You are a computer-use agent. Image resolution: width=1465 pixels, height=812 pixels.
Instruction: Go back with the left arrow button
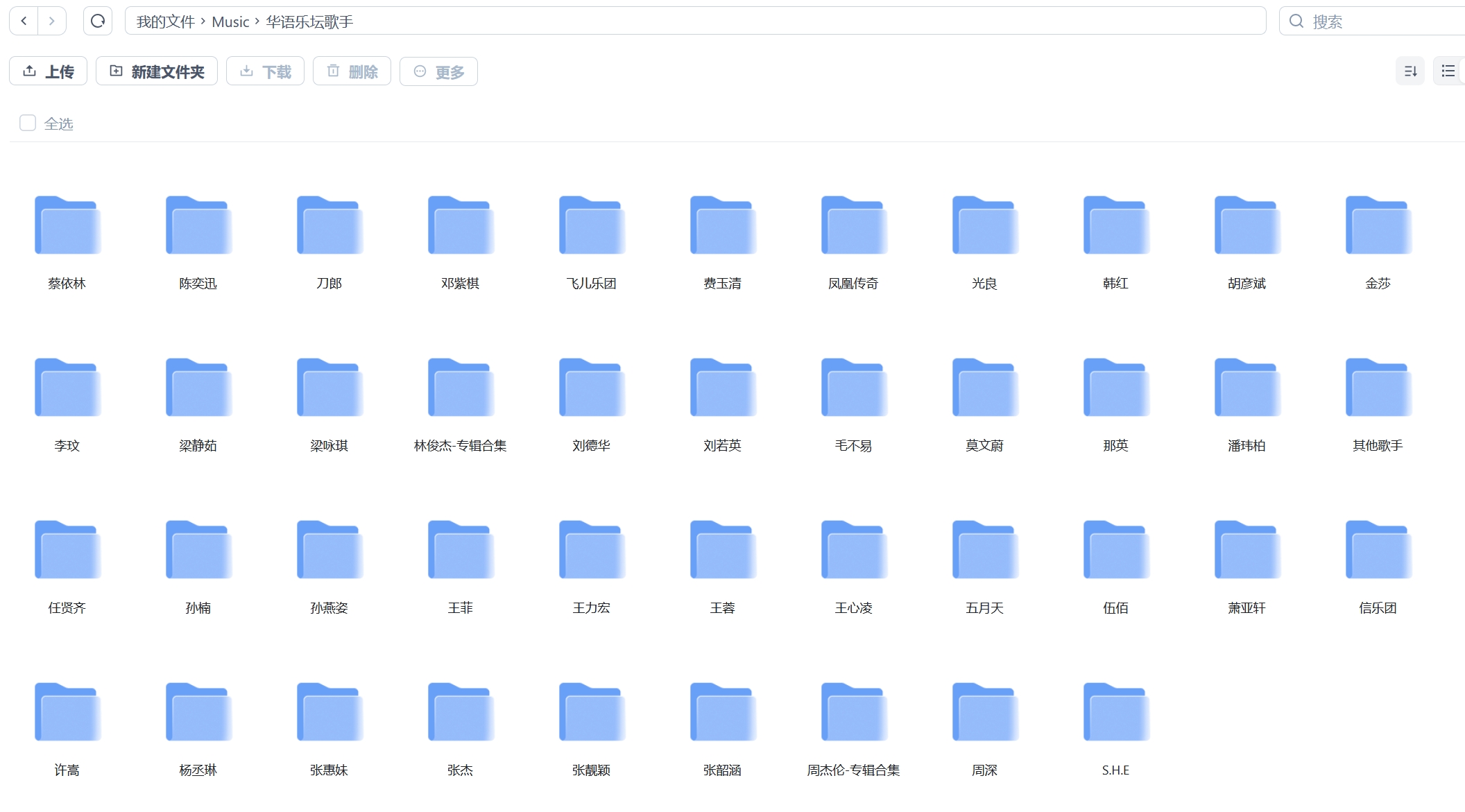[x=24, y=21]
